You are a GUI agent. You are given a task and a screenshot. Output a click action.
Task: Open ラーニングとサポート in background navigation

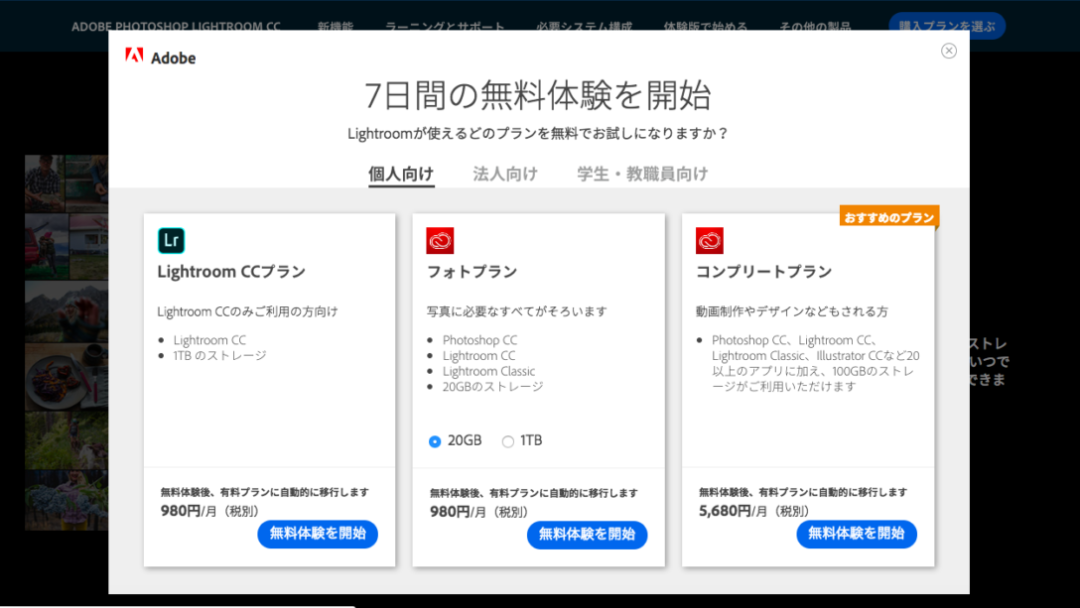click(x=444, y=27)
